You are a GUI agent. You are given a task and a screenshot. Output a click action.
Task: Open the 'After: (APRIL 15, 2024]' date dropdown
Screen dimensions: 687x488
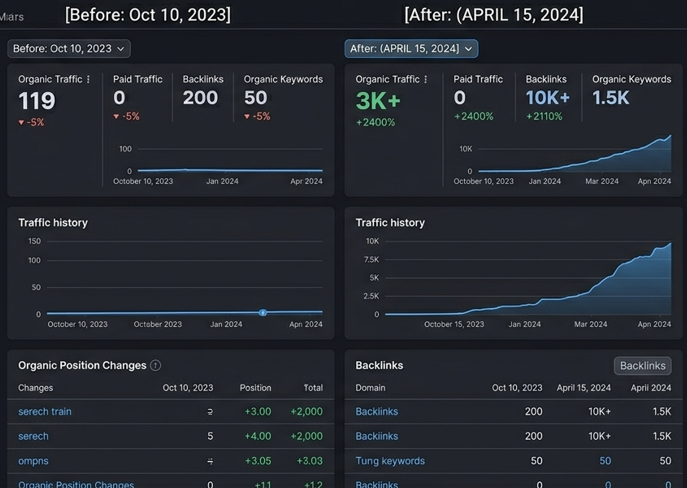point(411,49)
